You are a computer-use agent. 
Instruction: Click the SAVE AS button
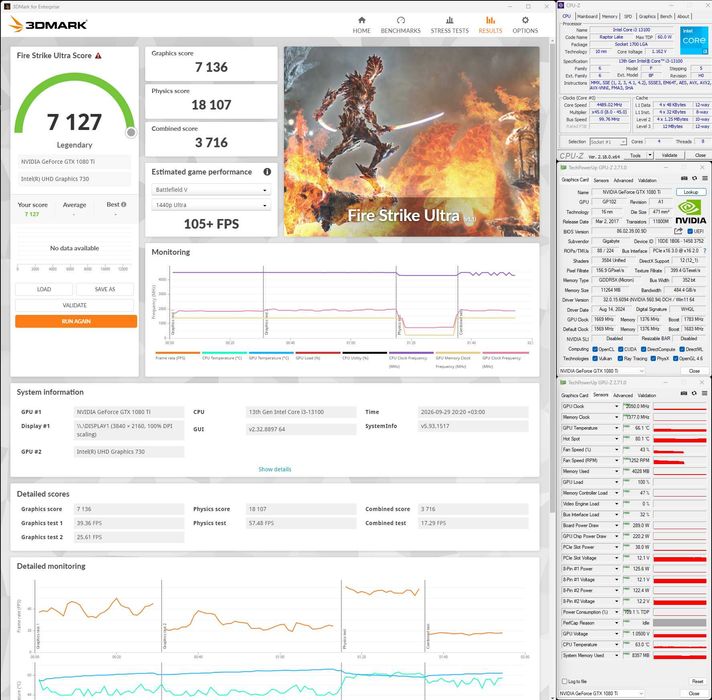pos(105,289)
